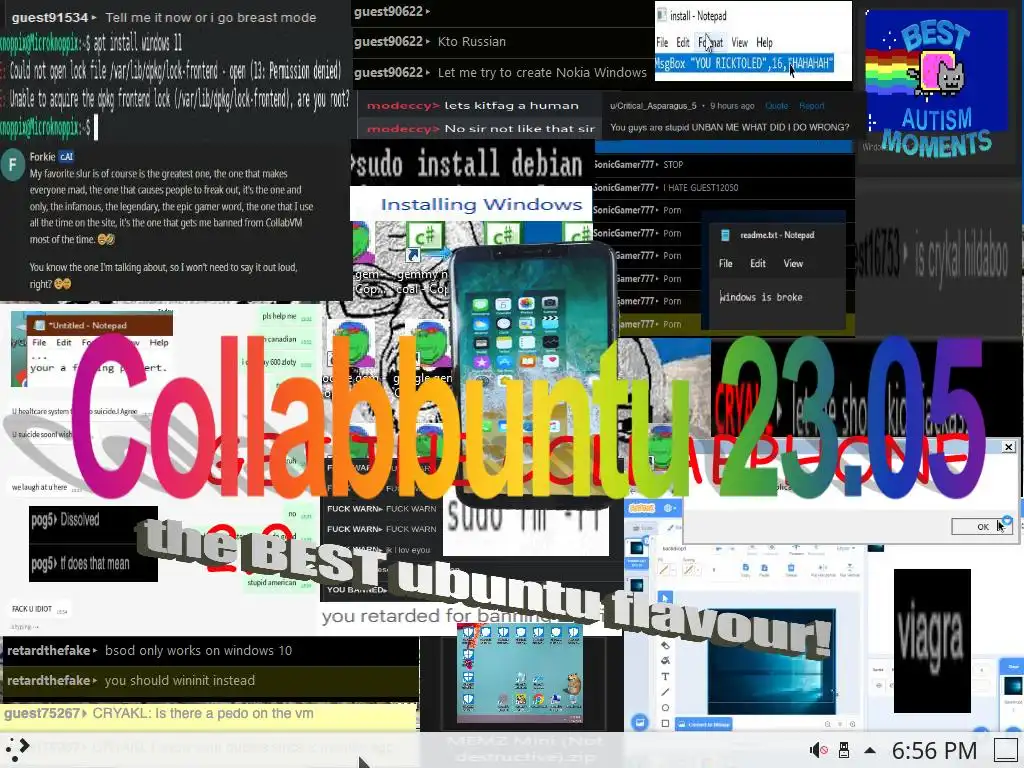Open File menu in install Notepad window
The height and width of the screenshot is (768, 1024).
tap(662, 42)
